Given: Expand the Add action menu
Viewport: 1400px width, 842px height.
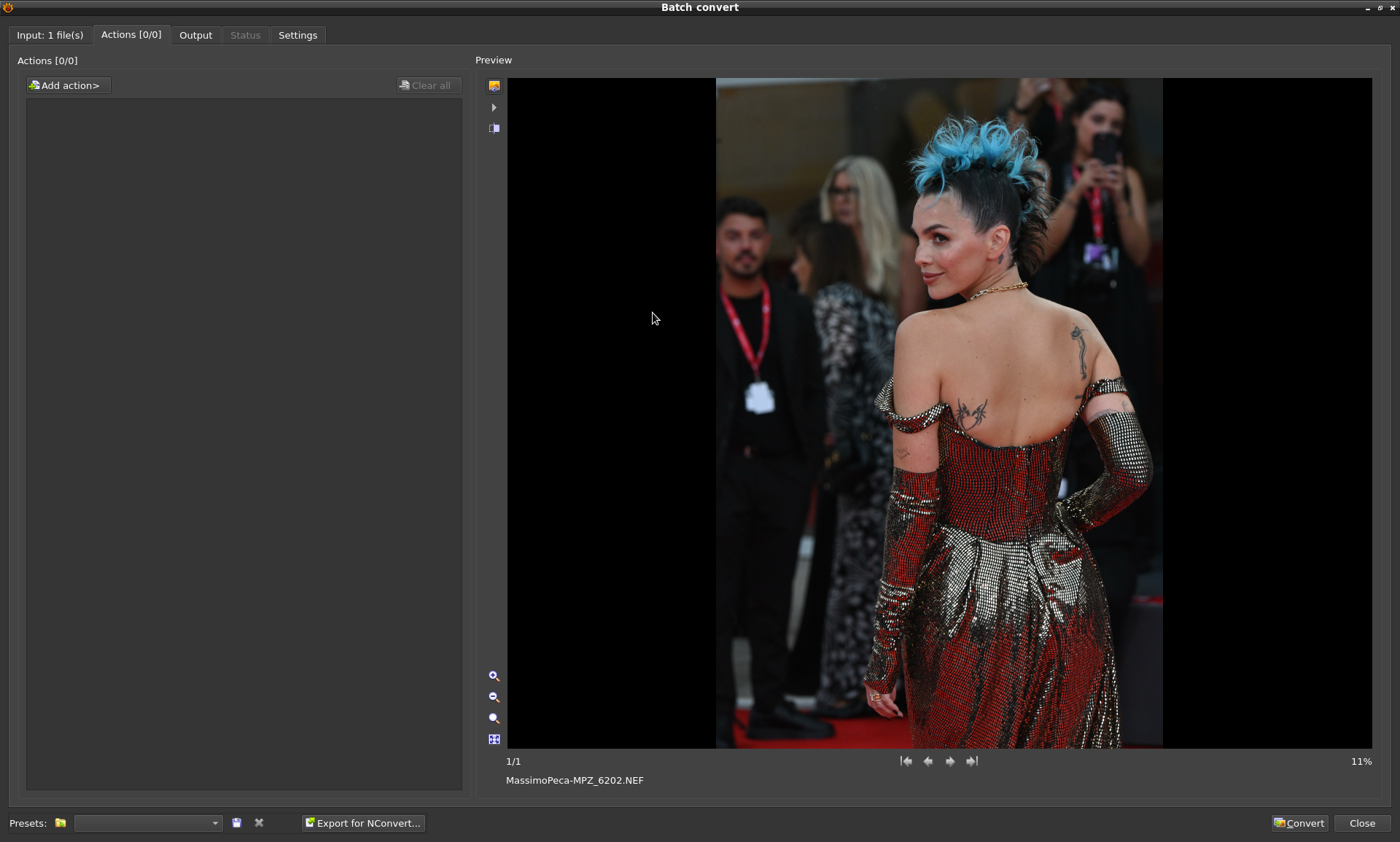Looking at the screenshot, I should [69, 85].
